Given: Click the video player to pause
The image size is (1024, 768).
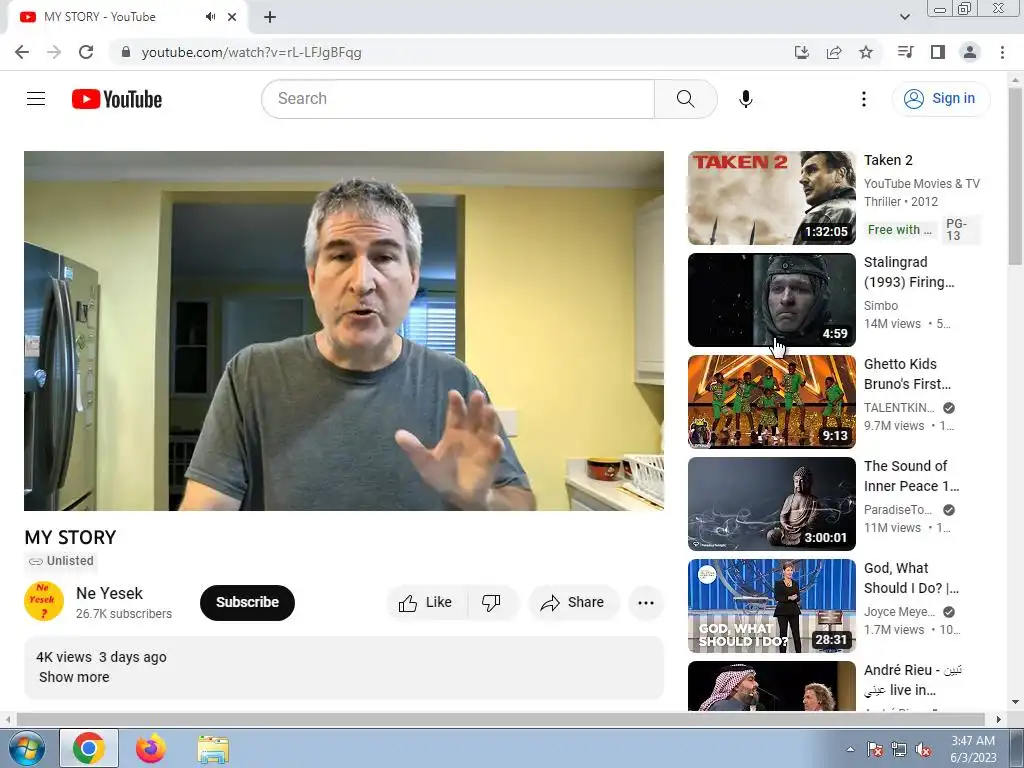Looking at the screenshot, I should (x=344, y=330).
